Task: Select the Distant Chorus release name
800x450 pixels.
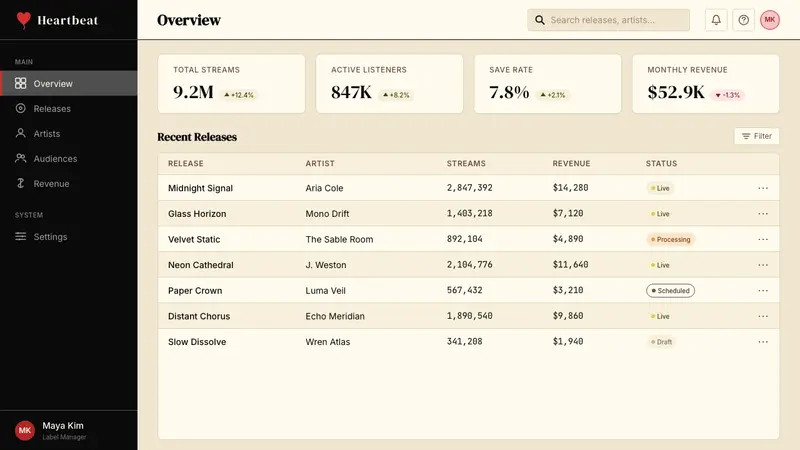Action: click(x=199, y=316)
